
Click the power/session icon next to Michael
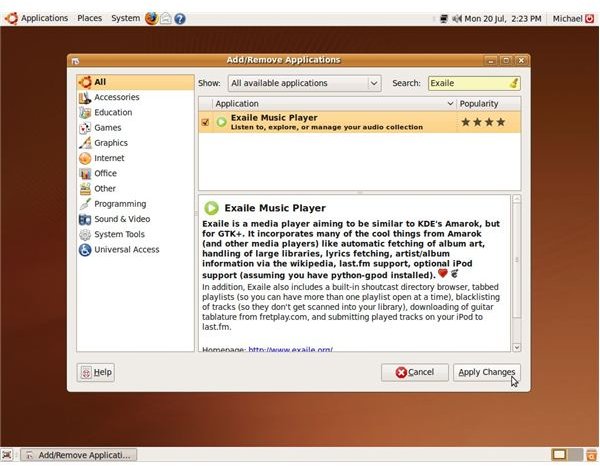590,18
